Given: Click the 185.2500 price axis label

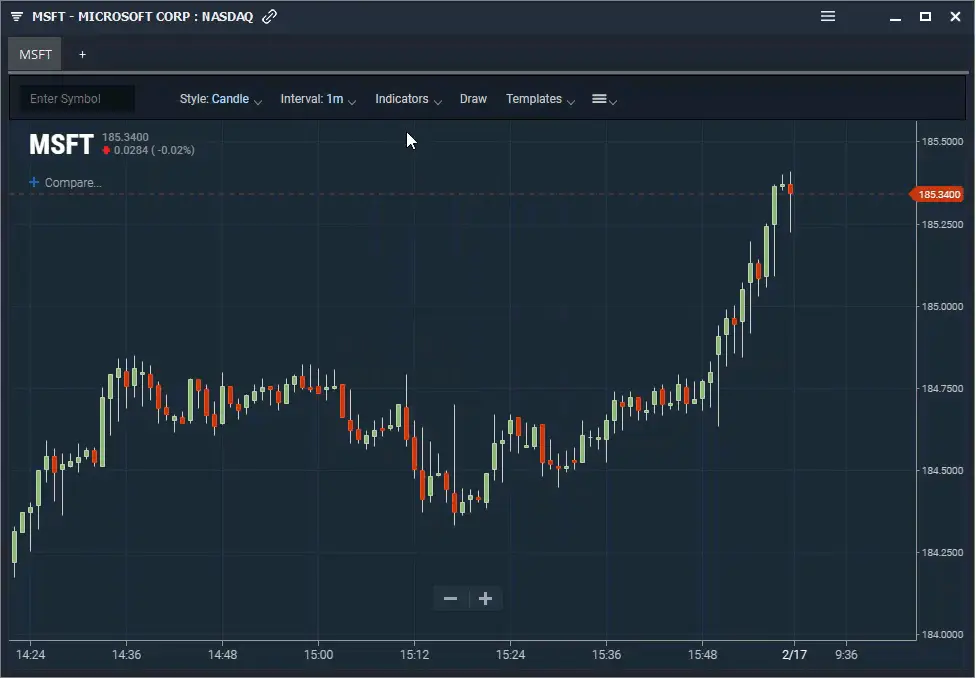Looking at the screenshot, I should click(942, 224).
